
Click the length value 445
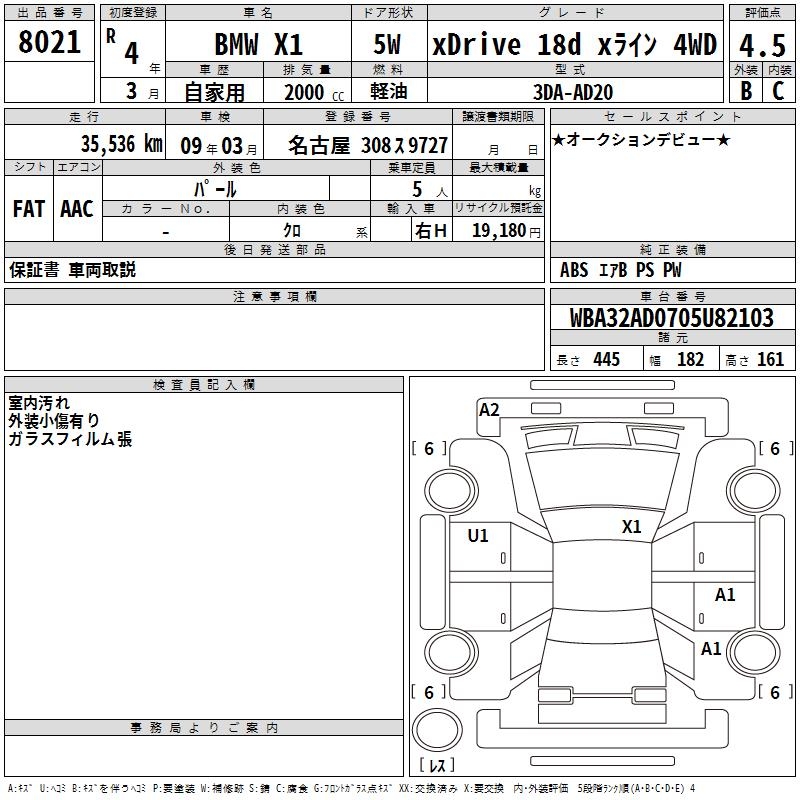pyautogui.click(x=606, y=359)
